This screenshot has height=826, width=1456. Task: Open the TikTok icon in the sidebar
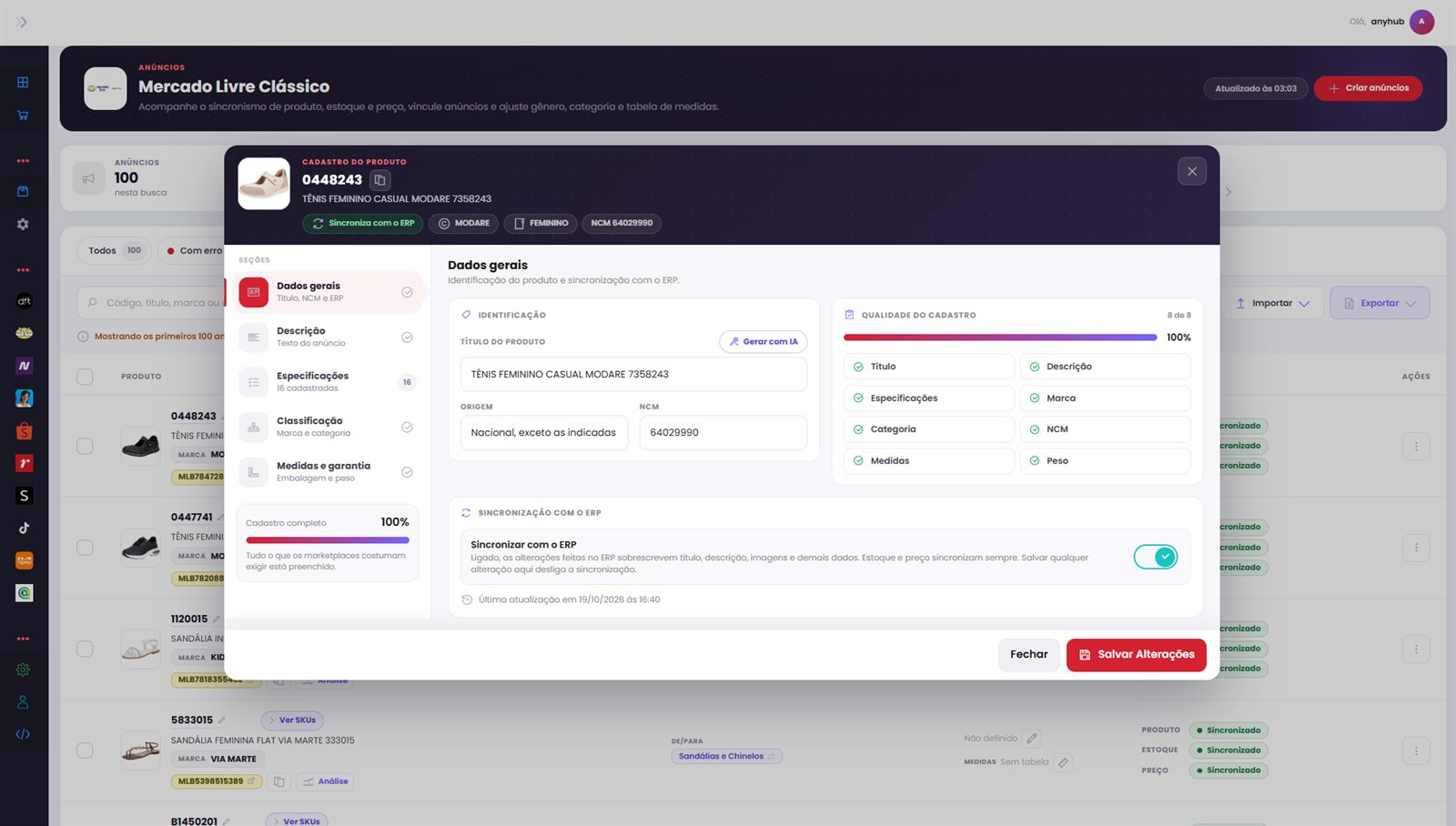[x=25, y=528]
